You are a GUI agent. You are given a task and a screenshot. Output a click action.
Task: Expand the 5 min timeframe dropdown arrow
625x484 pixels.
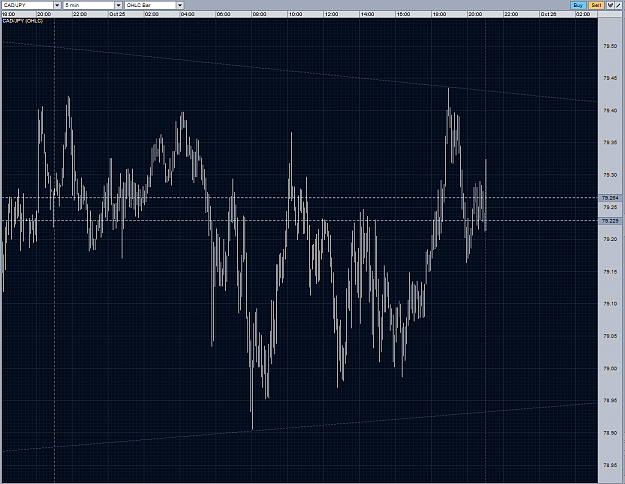pyautogui.click(x=118, y=5)
